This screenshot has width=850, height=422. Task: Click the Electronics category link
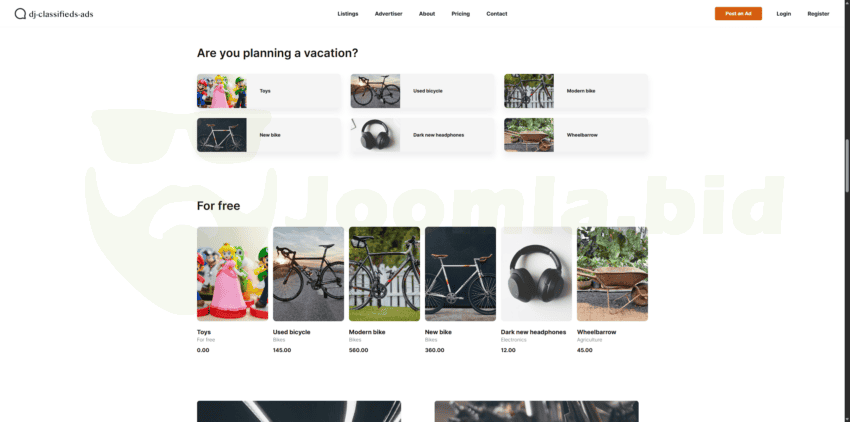513,340
